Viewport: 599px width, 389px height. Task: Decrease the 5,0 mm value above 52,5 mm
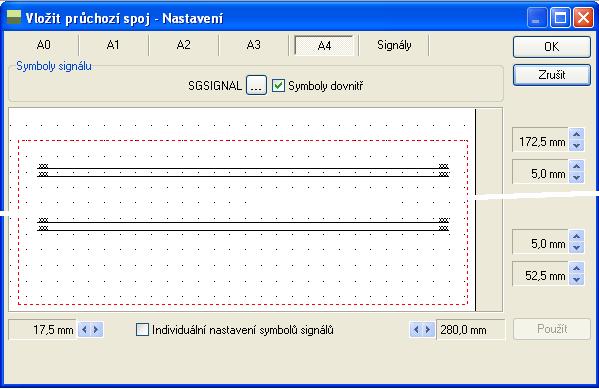click(576, 248)
